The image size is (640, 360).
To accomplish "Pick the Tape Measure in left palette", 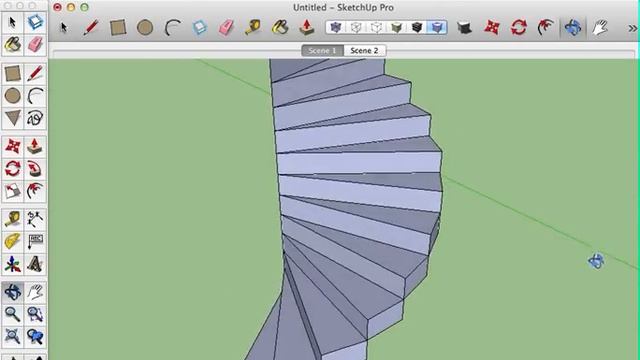I will click(x=13, y=220).
